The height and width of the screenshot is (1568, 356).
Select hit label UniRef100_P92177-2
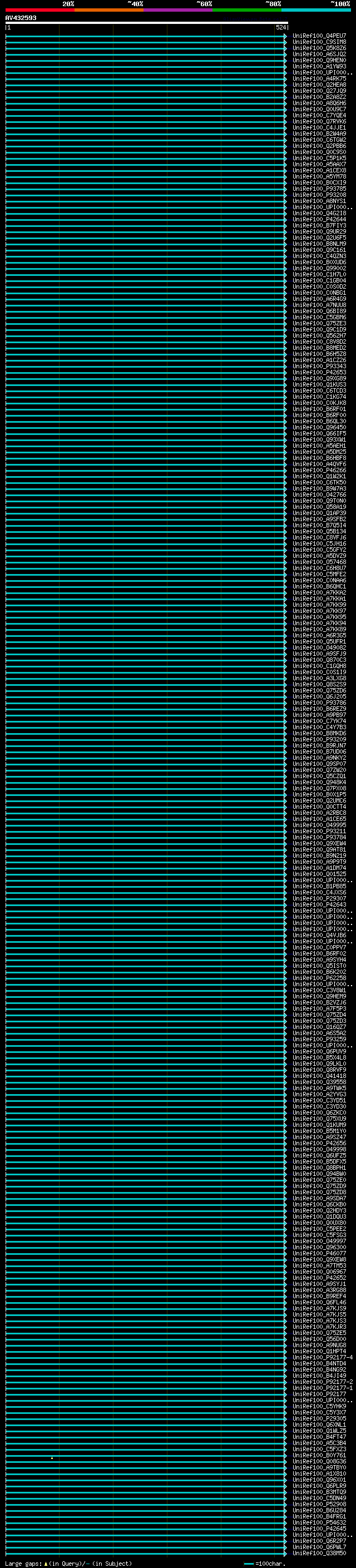coord(323,1382)
